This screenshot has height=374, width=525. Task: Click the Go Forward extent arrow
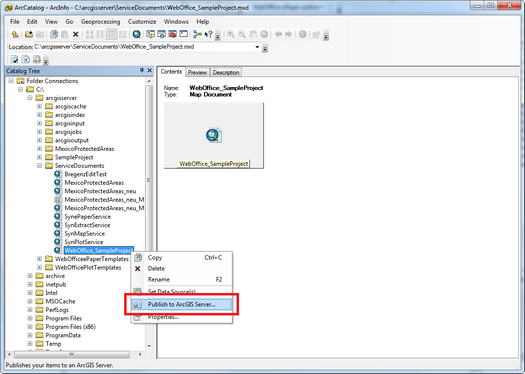(x=289, y=34)
